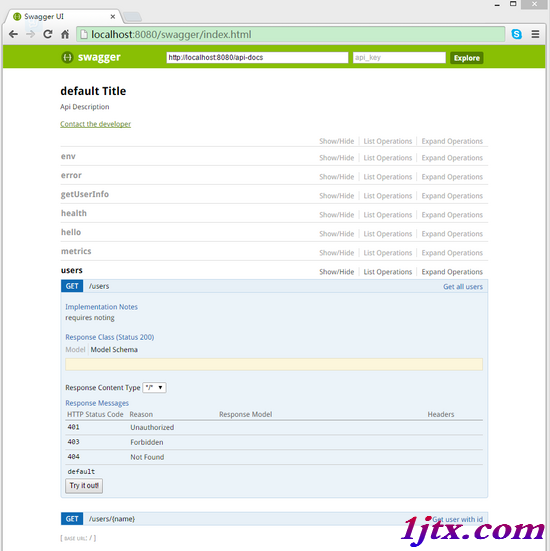Open the Contact the developer link
550x551 pixels.
pyautogui.click(x=95, y=124)
